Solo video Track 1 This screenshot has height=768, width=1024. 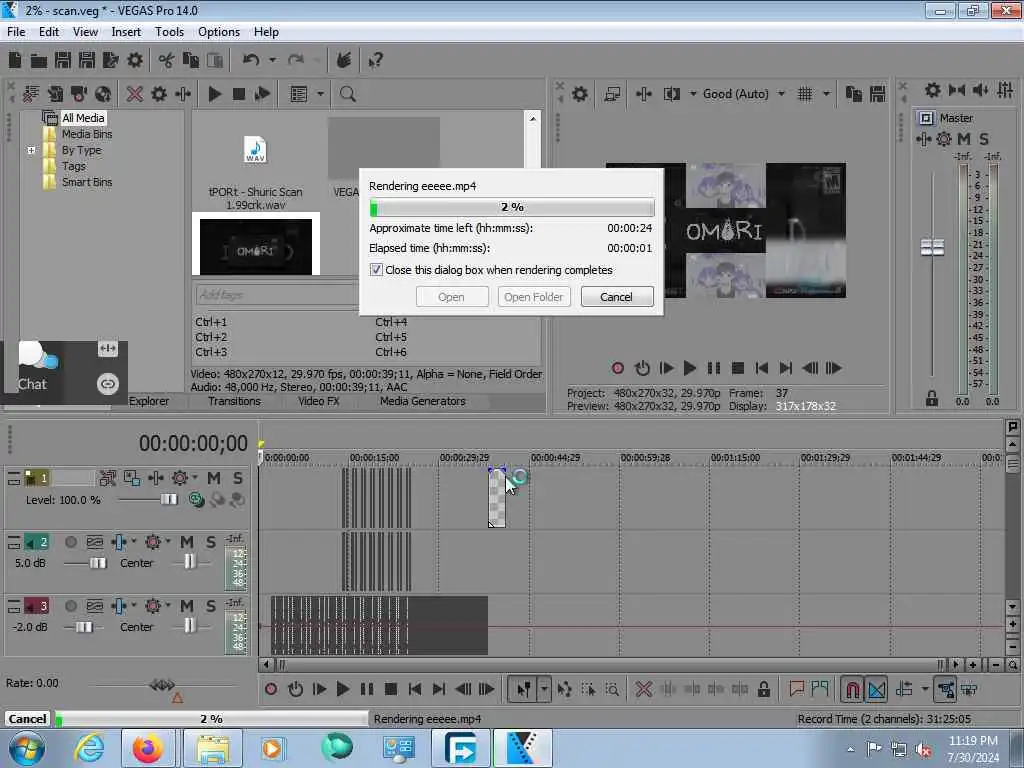(x=238, y=478)
